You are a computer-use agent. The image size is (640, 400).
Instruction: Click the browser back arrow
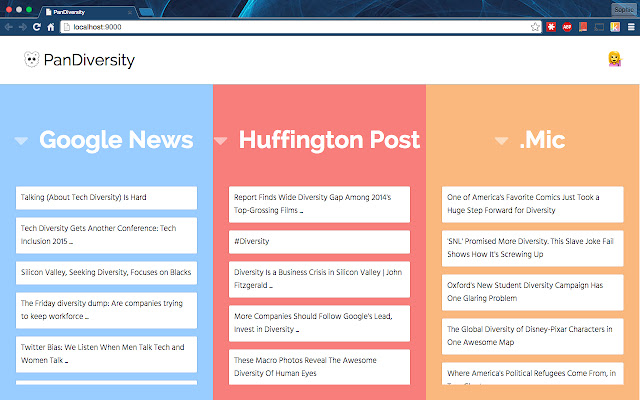click(9, 27)
